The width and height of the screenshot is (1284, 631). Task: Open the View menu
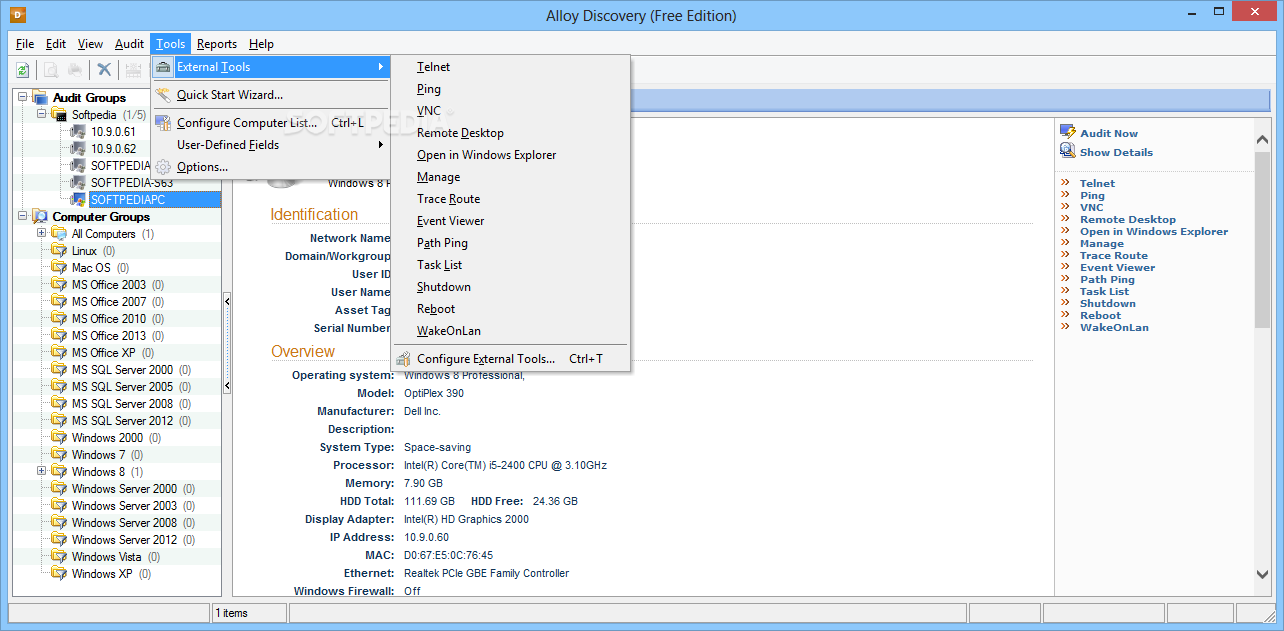[90, 44]
